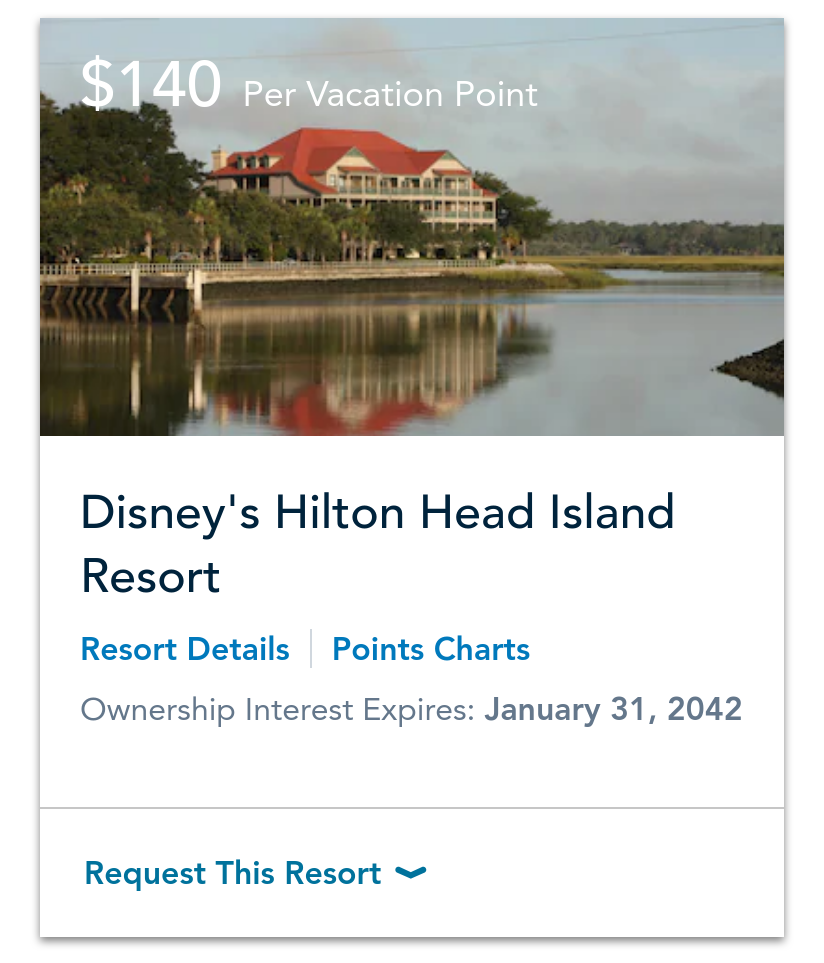Viewport: 824px width, 963px height.
Task: Click the Ownership Interest Expires label
Action: click(x=278, y=710)
